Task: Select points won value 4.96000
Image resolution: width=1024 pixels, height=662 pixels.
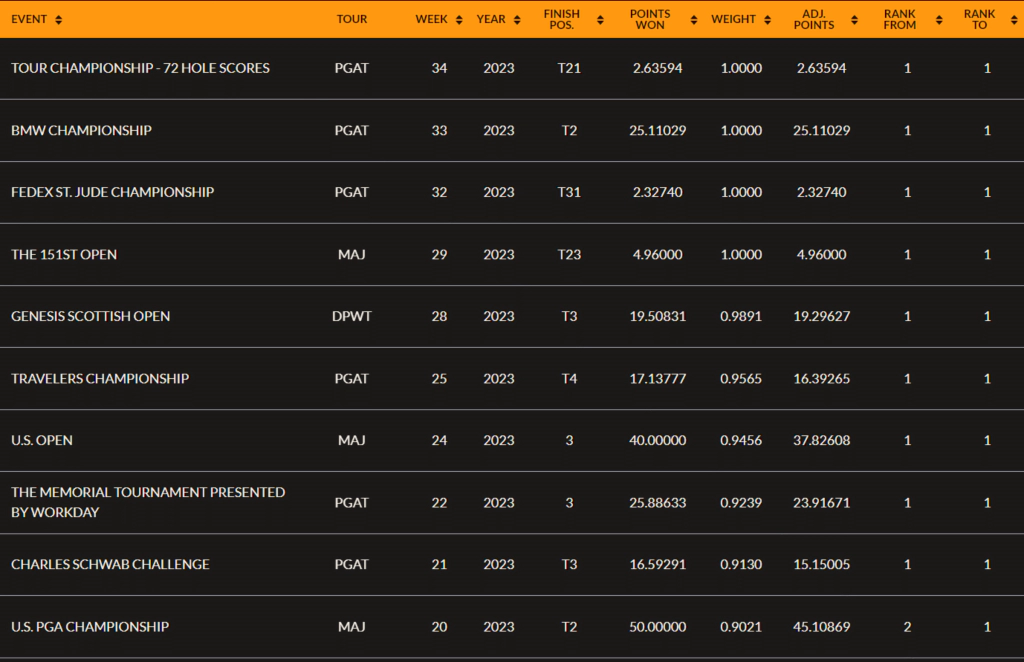Action: 657,254
